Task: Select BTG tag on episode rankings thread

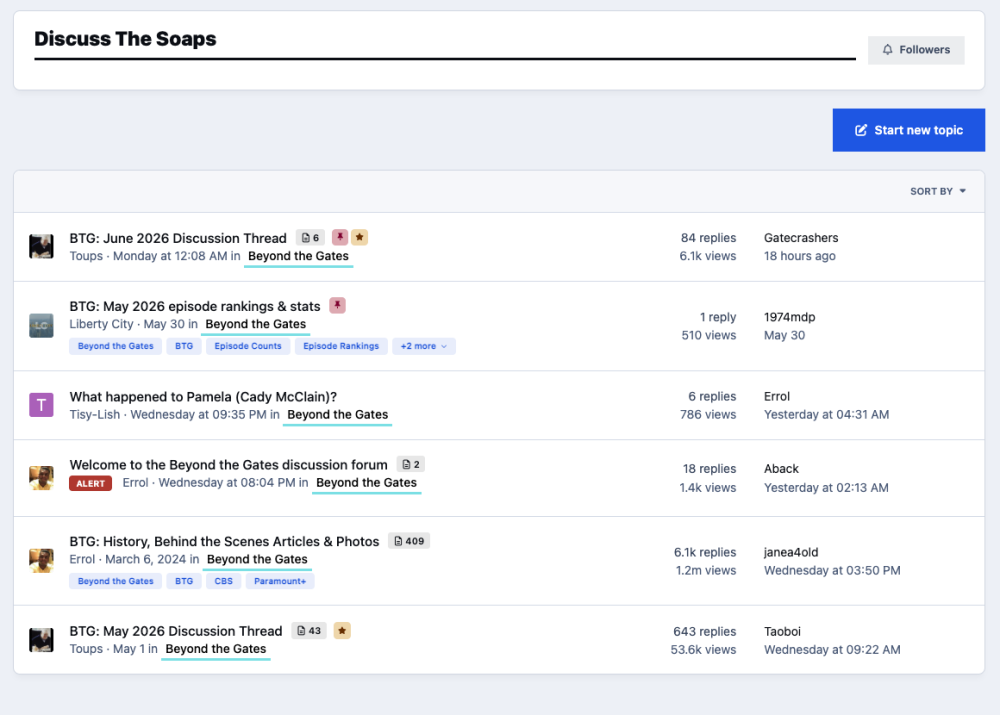Action: 184,346
